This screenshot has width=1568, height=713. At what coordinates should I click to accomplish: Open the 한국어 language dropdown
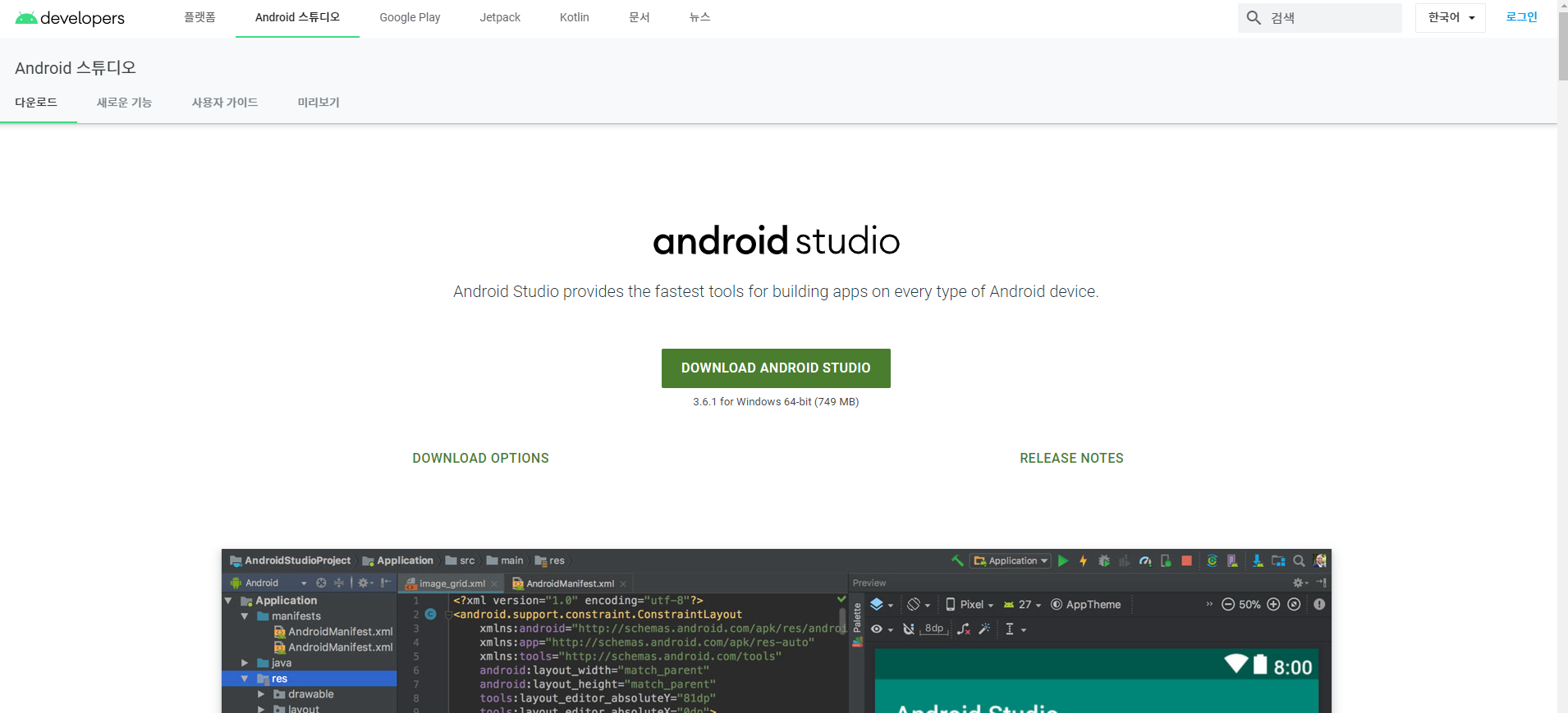pyautogui.click(x=1451, y=17)
